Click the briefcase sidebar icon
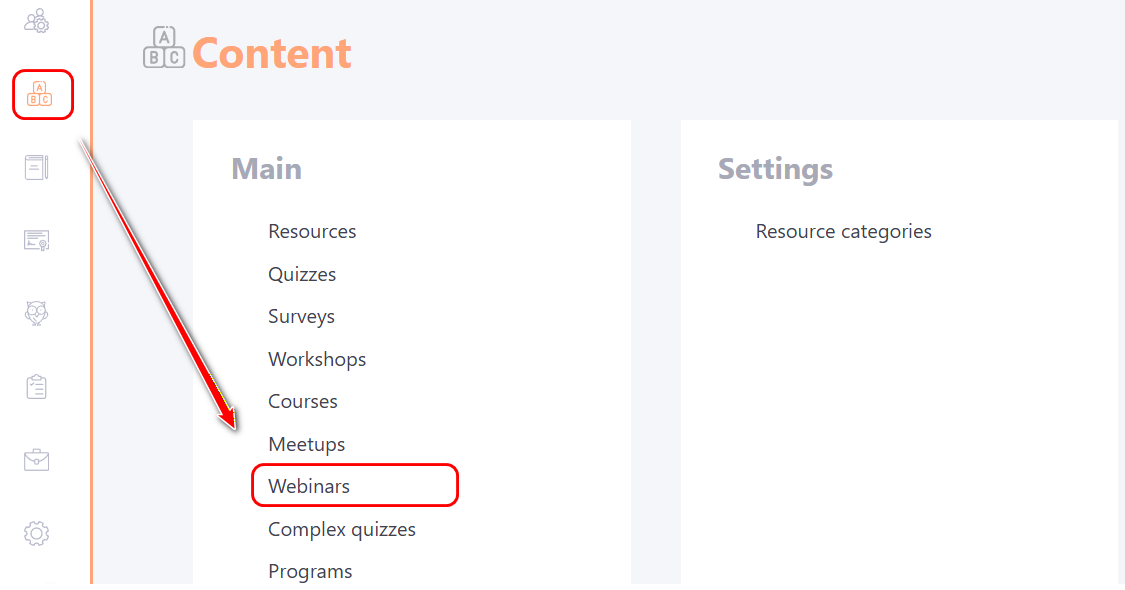The height and width of the screenshot is (590, 1125). click(x=37, y=460)
